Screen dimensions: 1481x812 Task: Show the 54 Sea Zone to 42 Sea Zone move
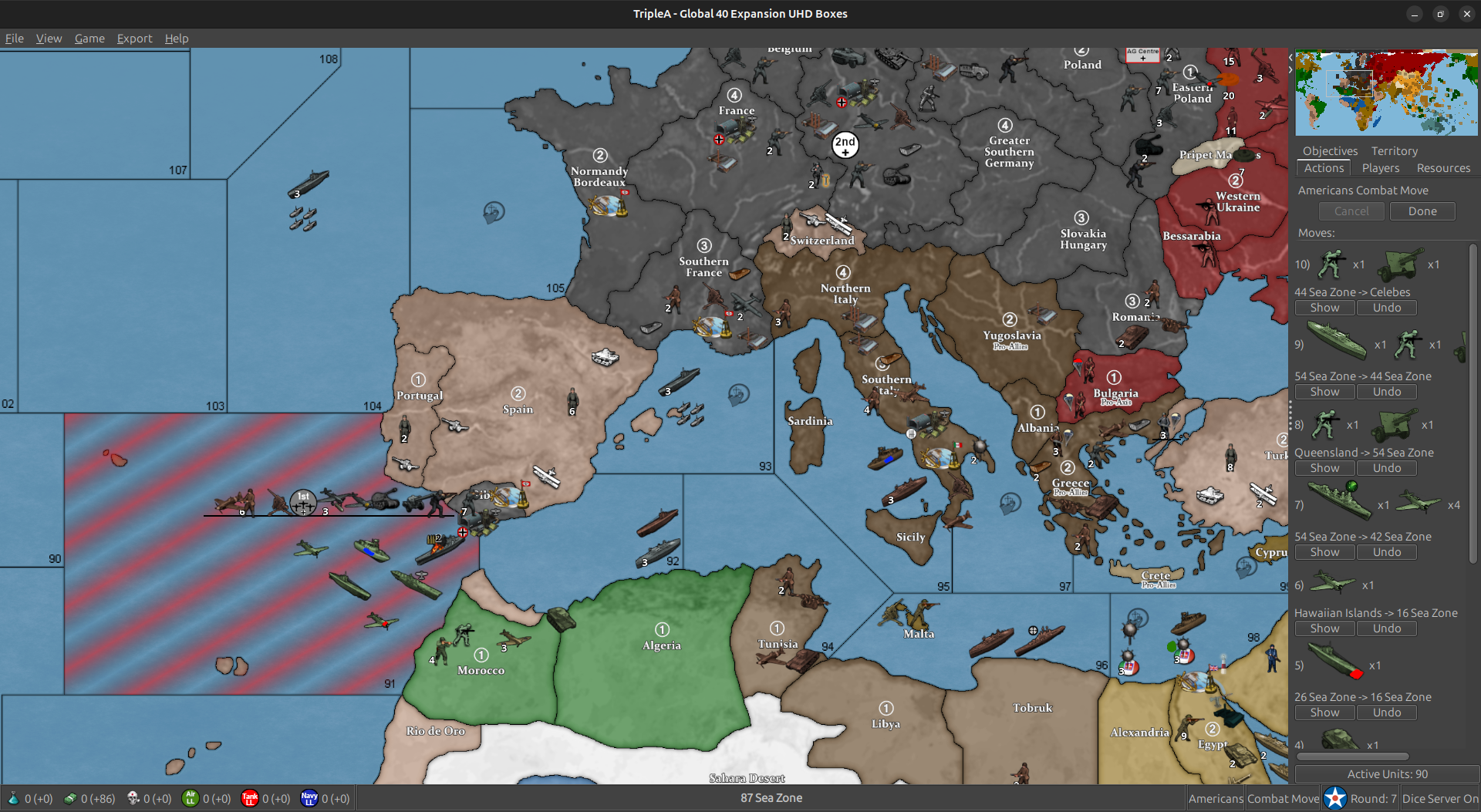pos(1324,551)
